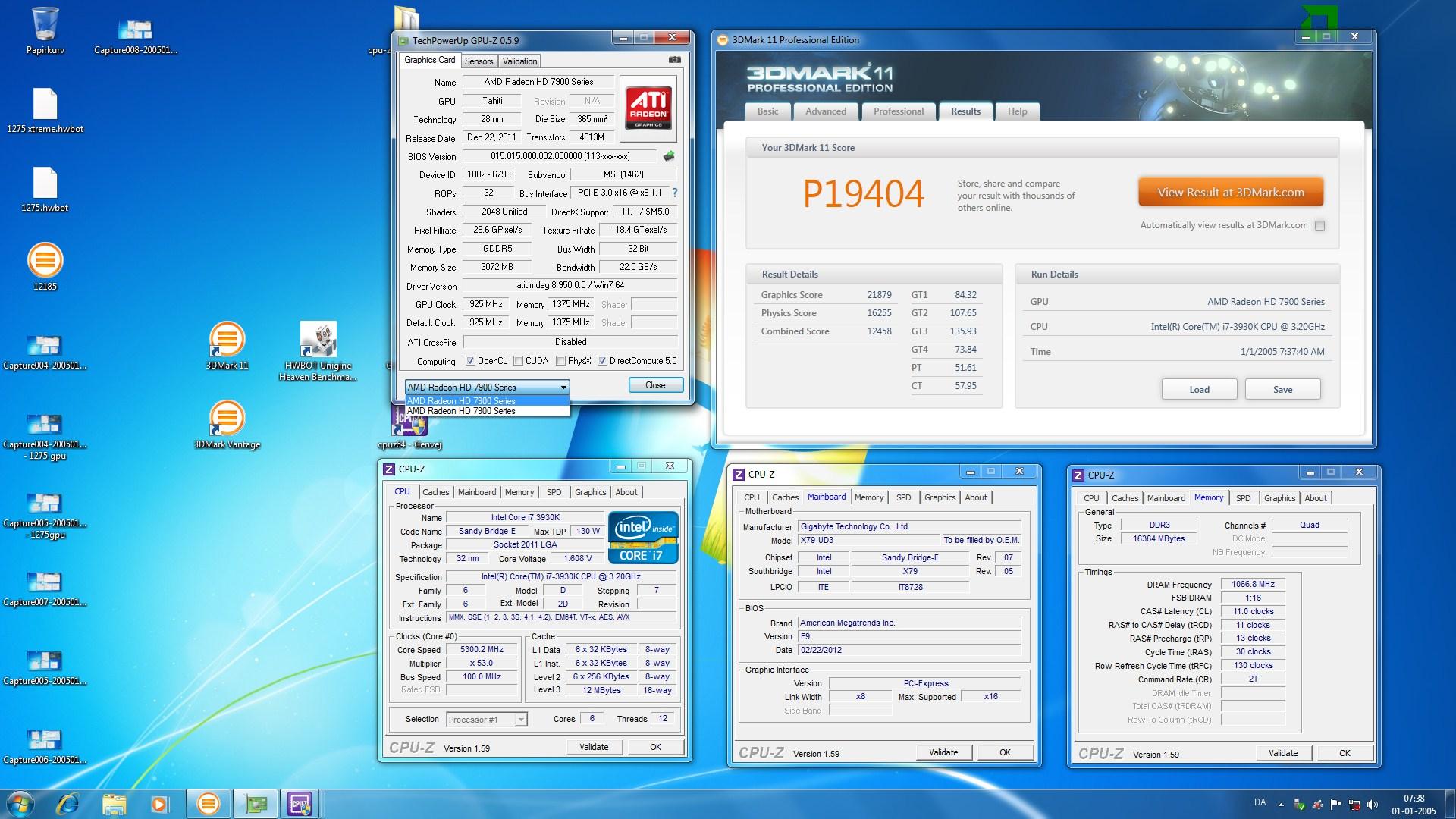Click the Graphics Score 21879 value

(x=879, y=295)
